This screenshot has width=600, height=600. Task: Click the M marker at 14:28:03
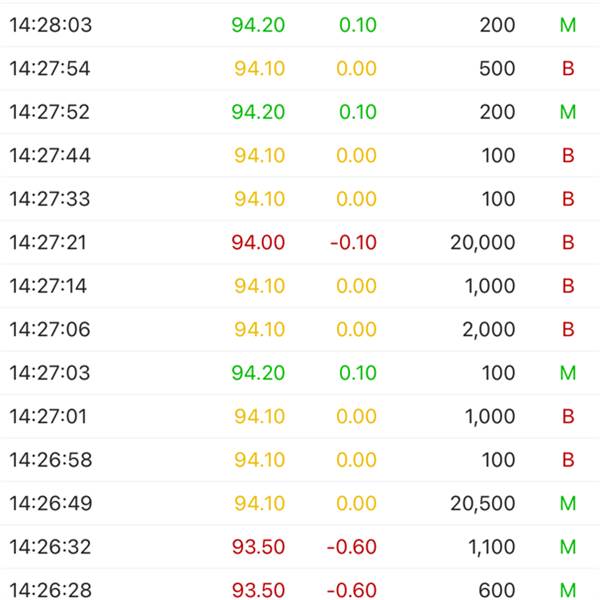(x=568, y=25)
